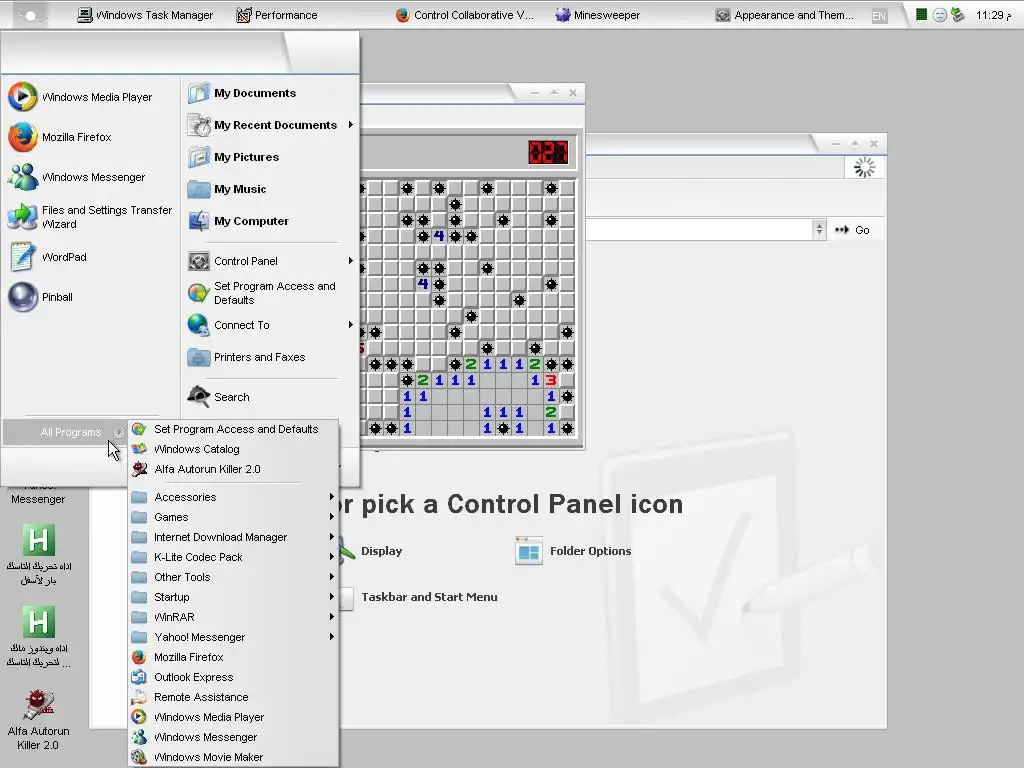This screenshot has height=768, width=1024.
Task: Launch Pinball game
Action: (x=40, y=297)
